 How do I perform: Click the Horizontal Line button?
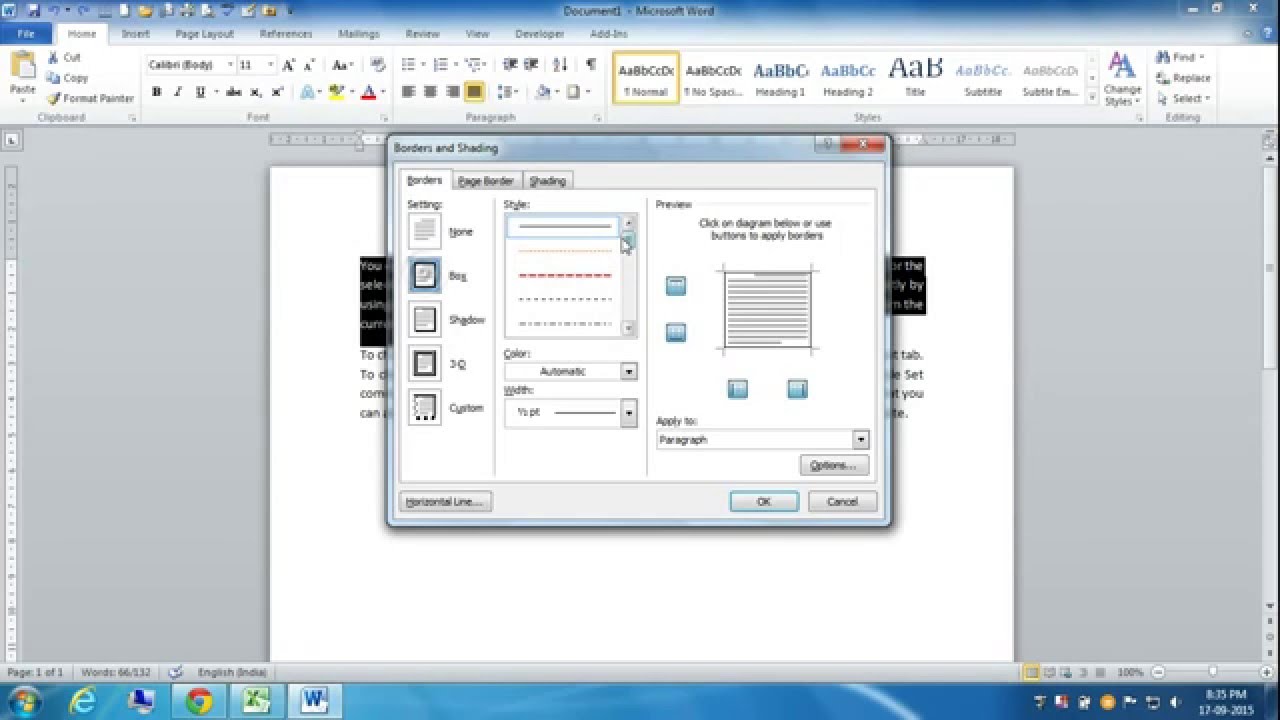click(x=445, y=501)
